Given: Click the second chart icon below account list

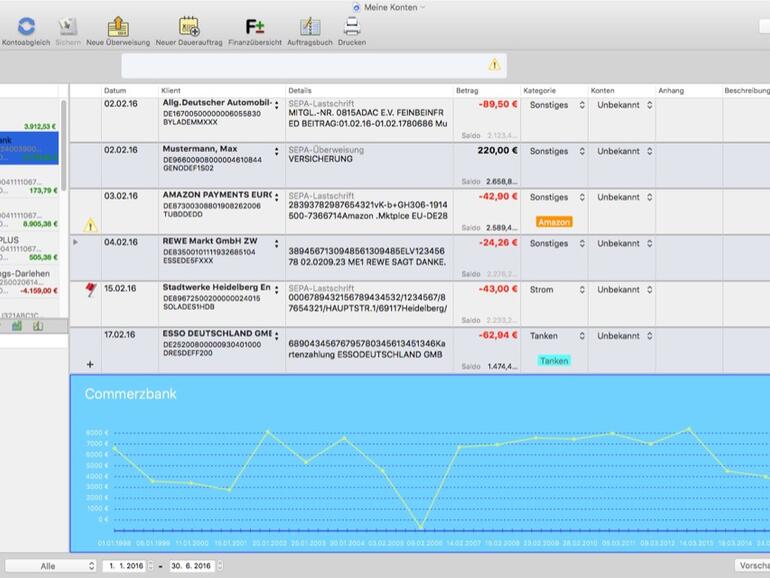Looking at the screenshot, I should coord(38,326).
